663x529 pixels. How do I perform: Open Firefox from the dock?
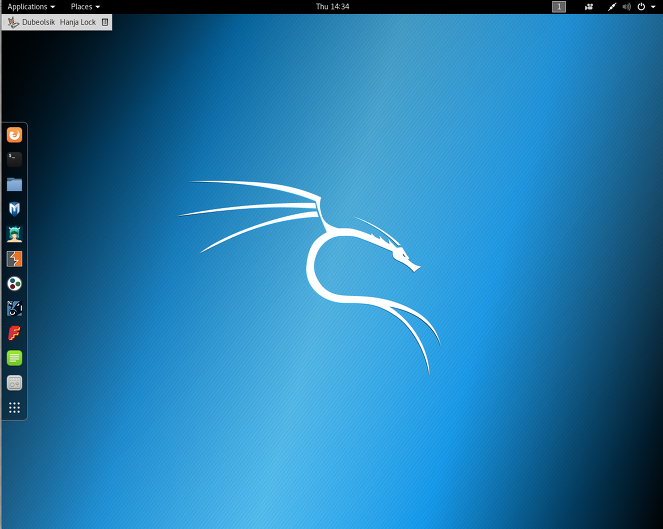coord(14,135)
